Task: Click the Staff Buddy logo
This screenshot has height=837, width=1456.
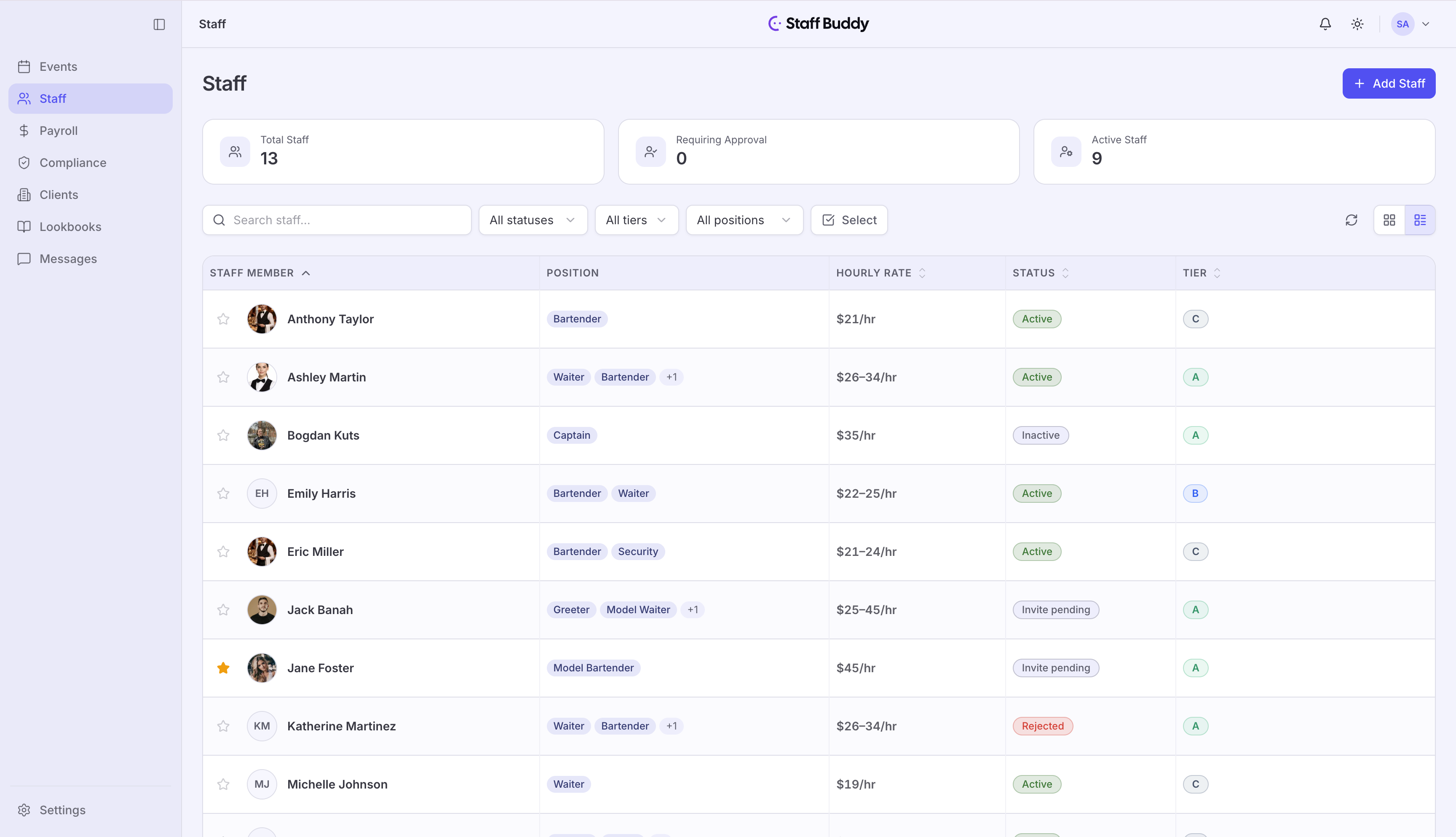Action: tap(818, 24)
